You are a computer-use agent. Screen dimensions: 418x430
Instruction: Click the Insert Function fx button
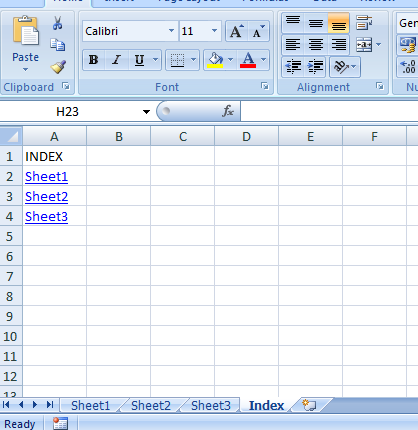[x=228, y=111]
